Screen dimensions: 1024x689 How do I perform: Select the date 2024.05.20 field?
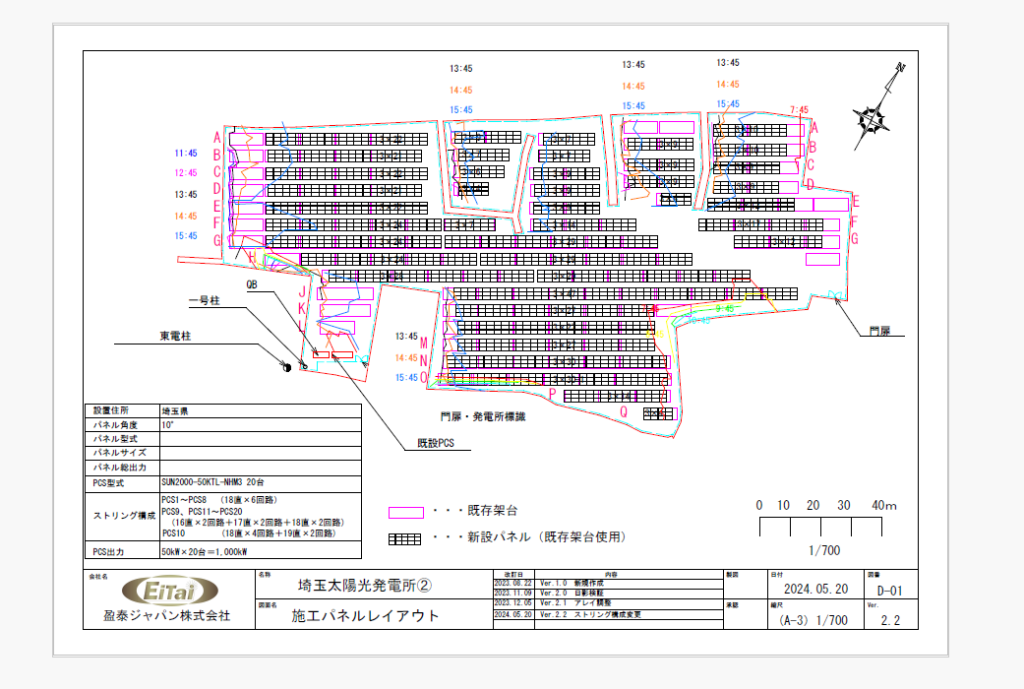[x=816, y=589]
